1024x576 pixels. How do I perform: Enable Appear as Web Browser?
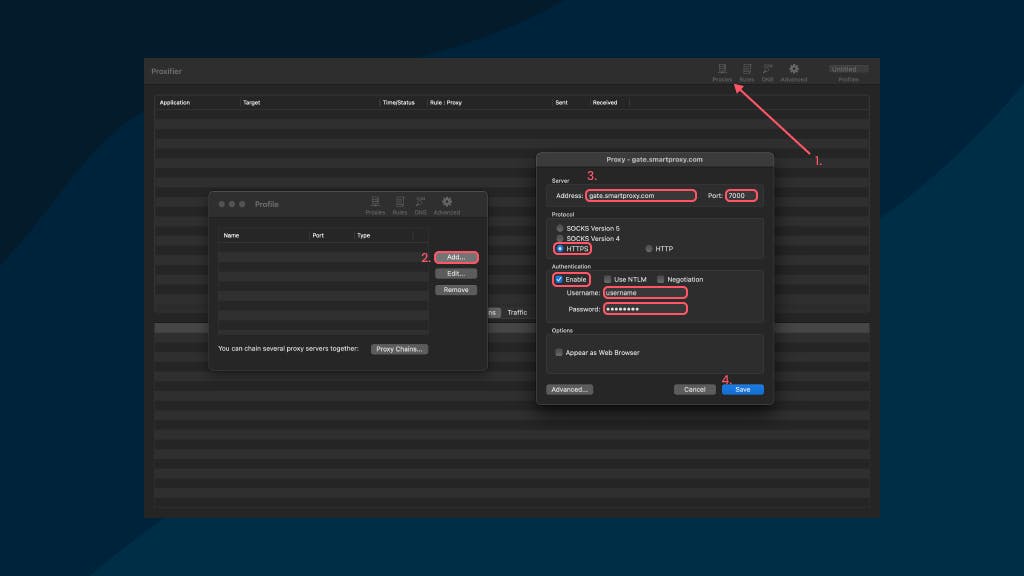click(558, 353)
